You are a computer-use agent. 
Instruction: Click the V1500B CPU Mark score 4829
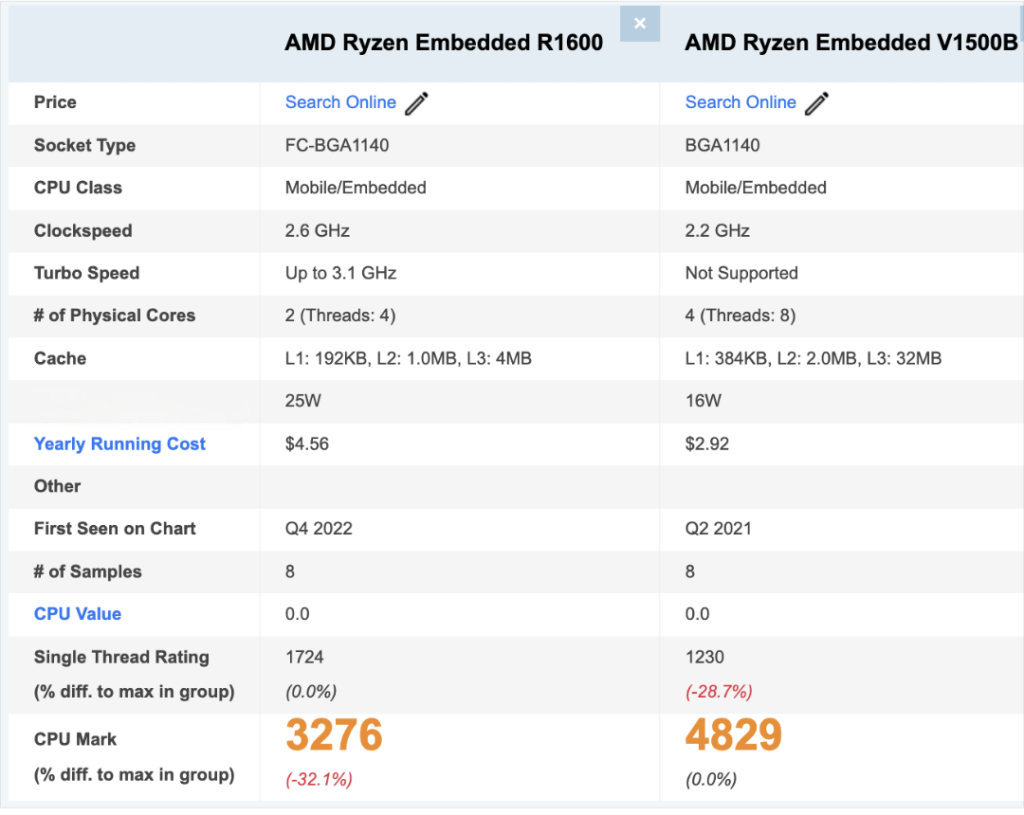733,735
